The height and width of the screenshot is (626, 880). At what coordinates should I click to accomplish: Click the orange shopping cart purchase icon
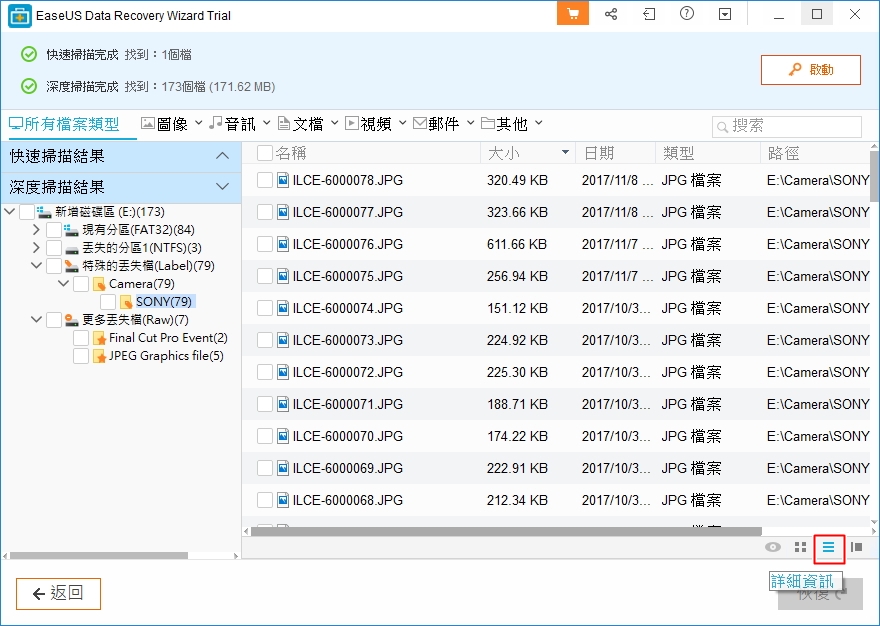pos(572,14)
